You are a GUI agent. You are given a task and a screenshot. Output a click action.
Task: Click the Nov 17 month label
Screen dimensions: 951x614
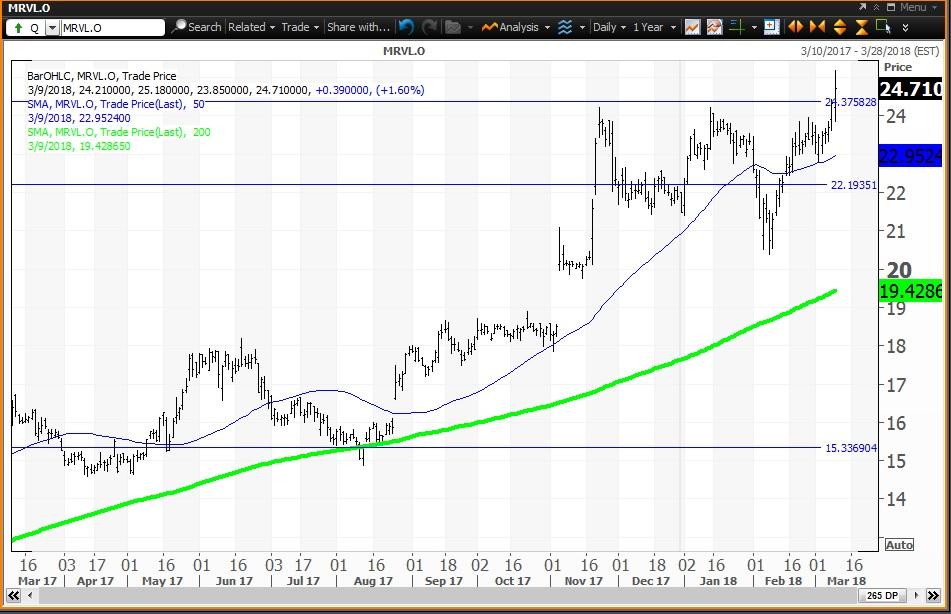pos(583,581)
